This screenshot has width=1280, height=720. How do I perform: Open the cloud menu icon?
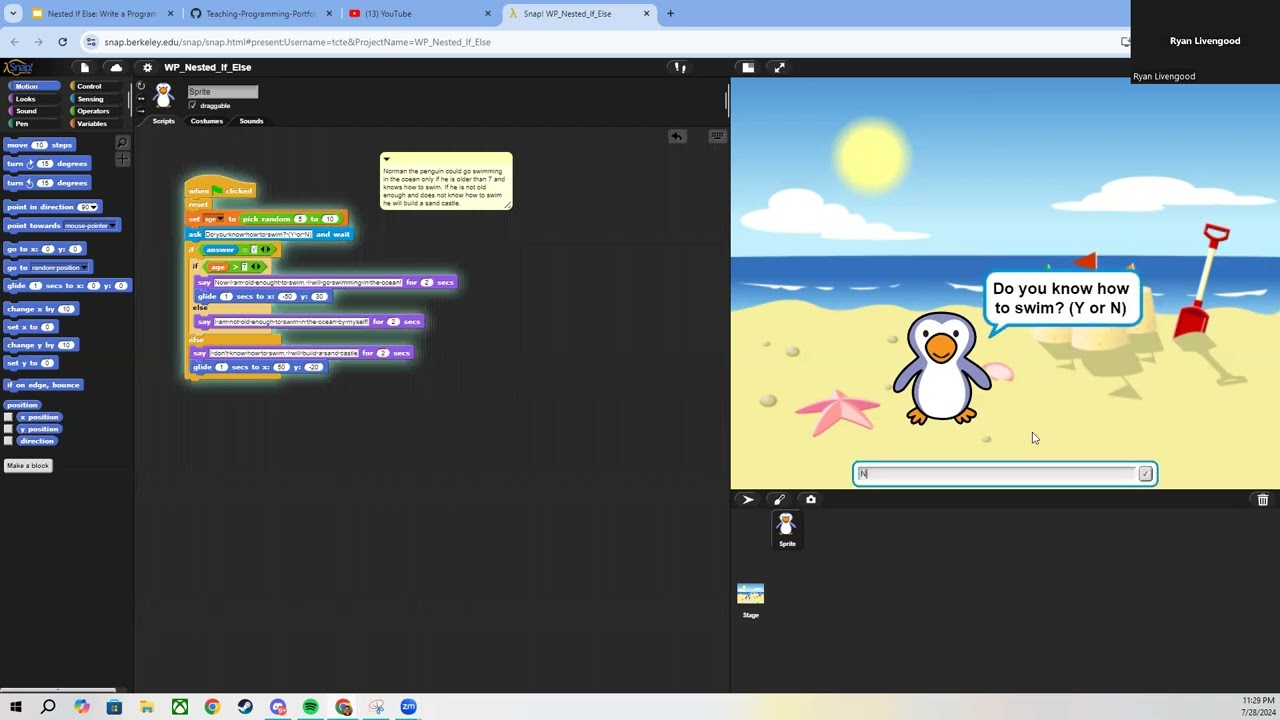tap(116, 67)
